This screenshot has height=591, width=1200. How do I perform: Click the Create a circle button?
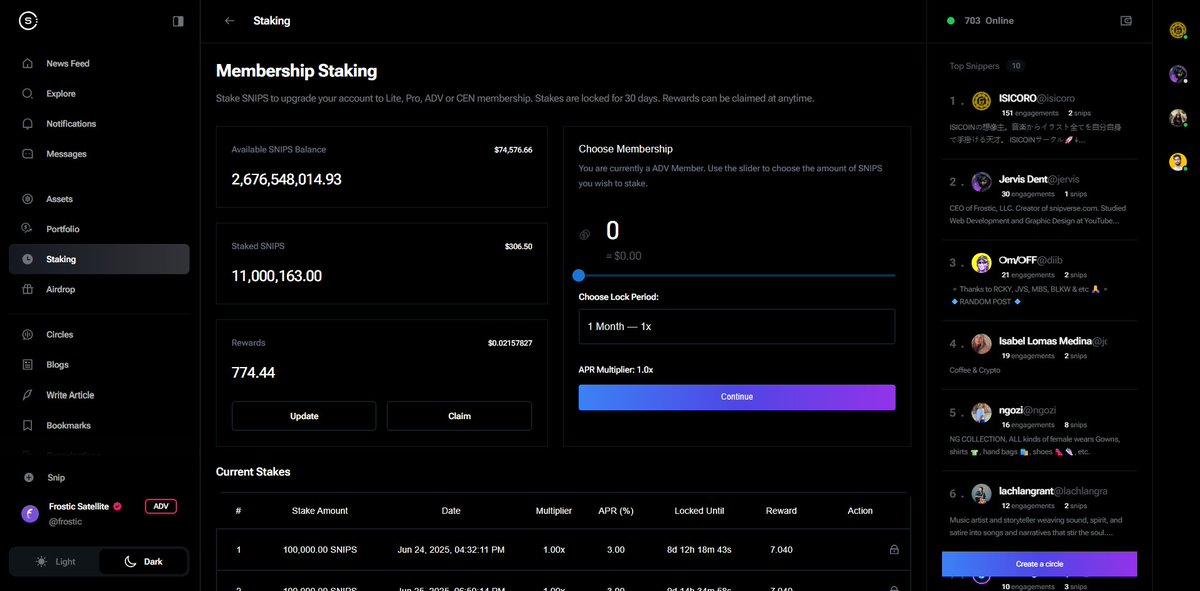[1039, 564]
